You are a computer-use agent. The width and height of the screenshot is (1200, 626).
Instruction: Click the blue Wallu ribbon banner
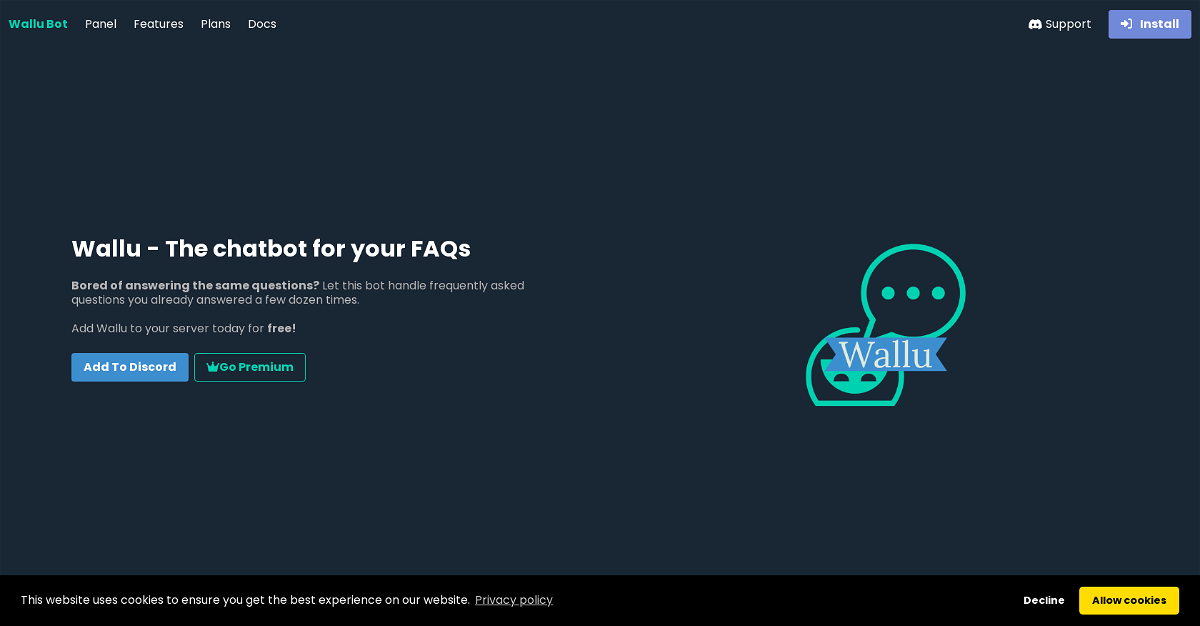click(x=886, y=354)
